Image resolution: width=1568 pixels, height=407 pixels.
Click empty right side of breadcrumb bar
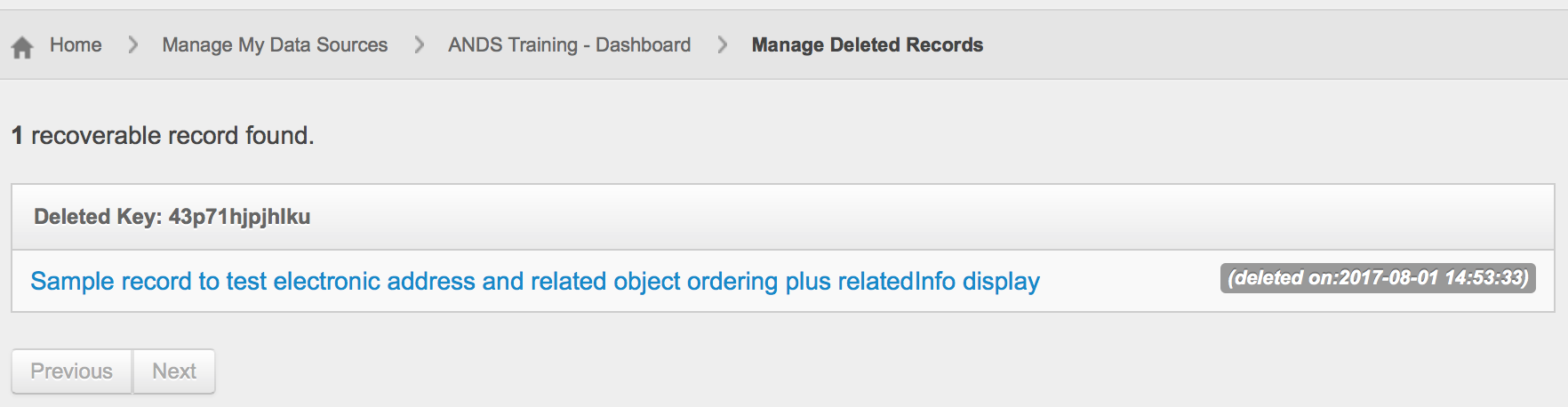1271,45
